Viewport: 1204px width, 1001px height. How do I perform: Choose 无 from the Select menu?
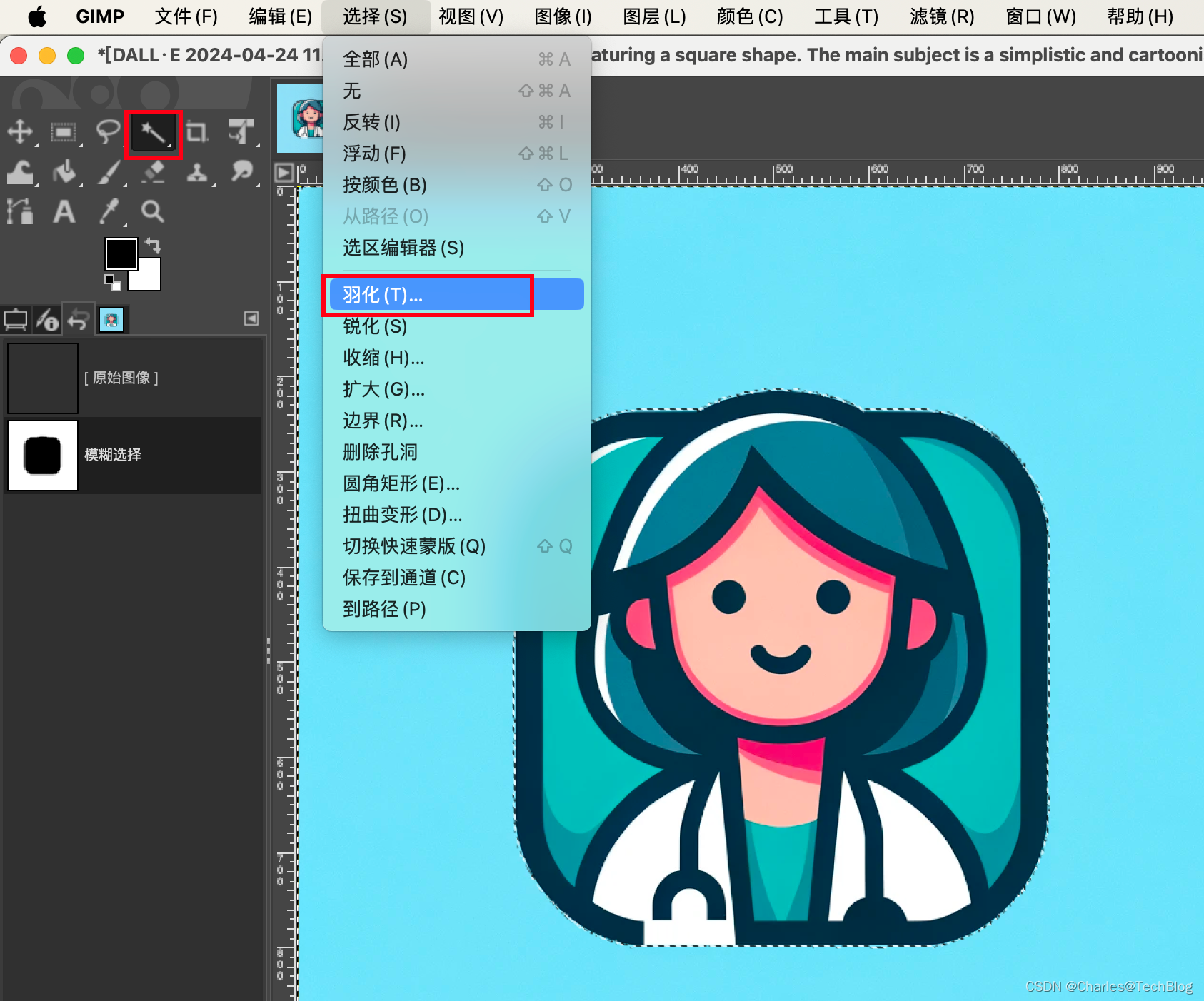pos(456,91)
